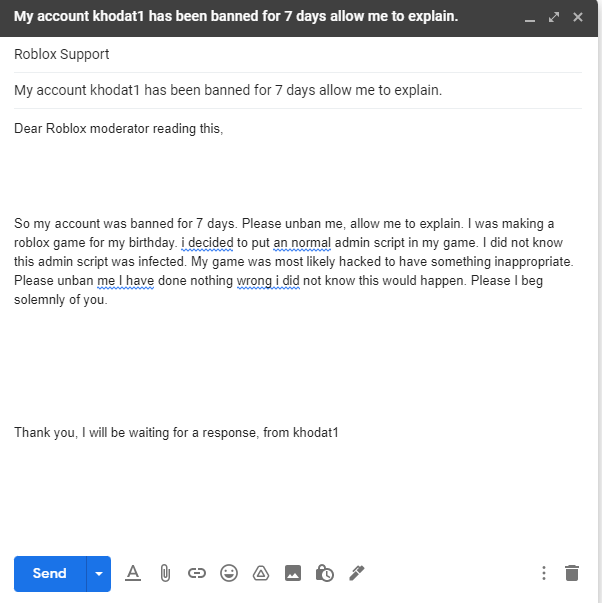Open more options three-dot menu
The width and height of the screenshot is (602, 603).
tap(544, 573)
